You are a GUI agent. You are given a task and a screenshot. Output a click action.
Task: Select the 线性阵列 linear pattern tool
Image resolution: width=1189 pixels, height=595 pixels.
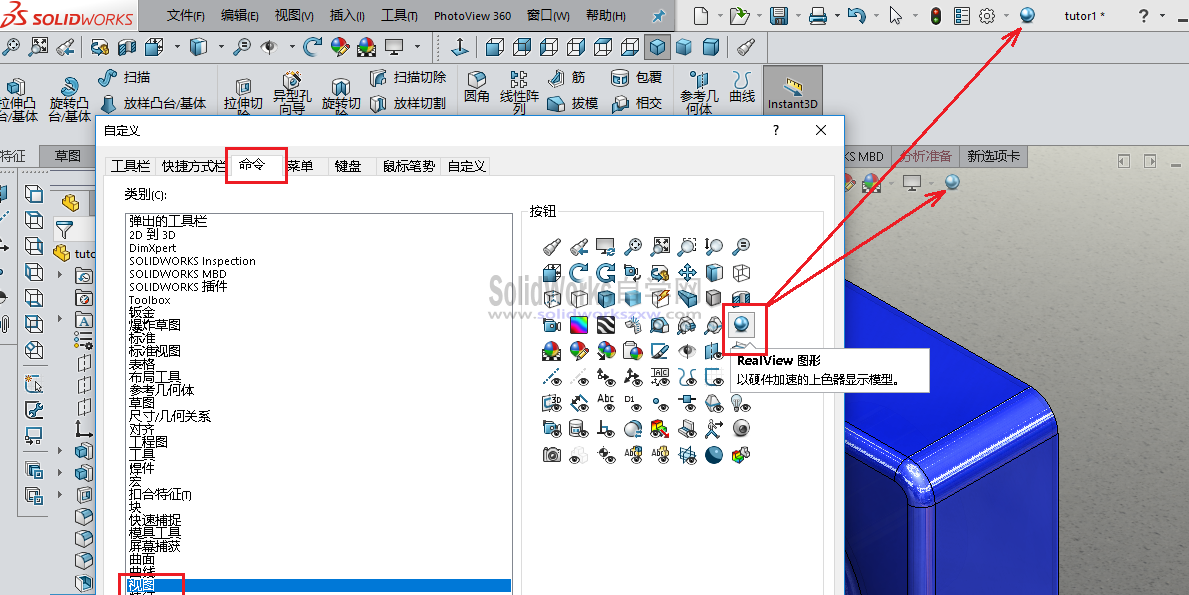point(517,92)
